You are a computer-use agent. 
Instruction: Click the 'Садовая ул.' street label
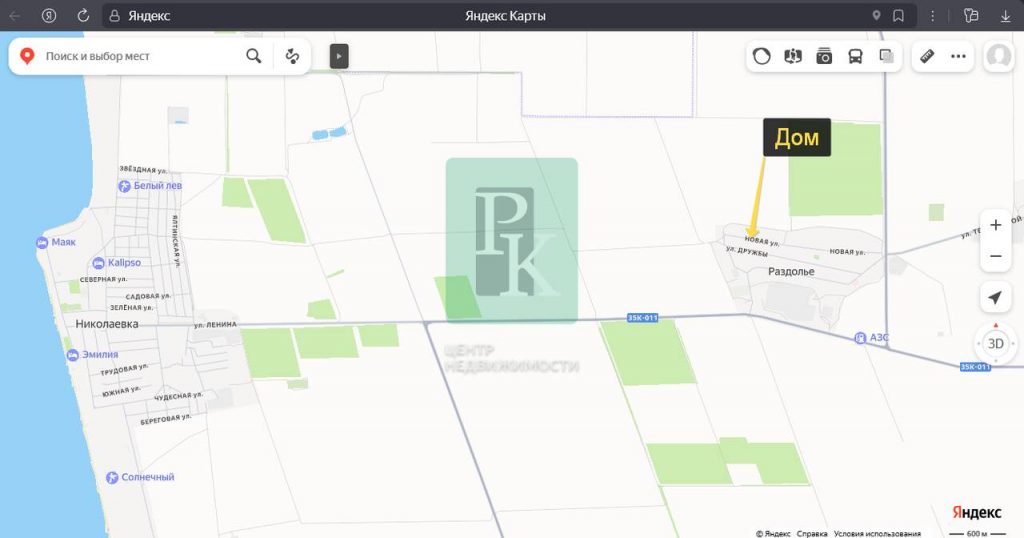coord(148,296)
